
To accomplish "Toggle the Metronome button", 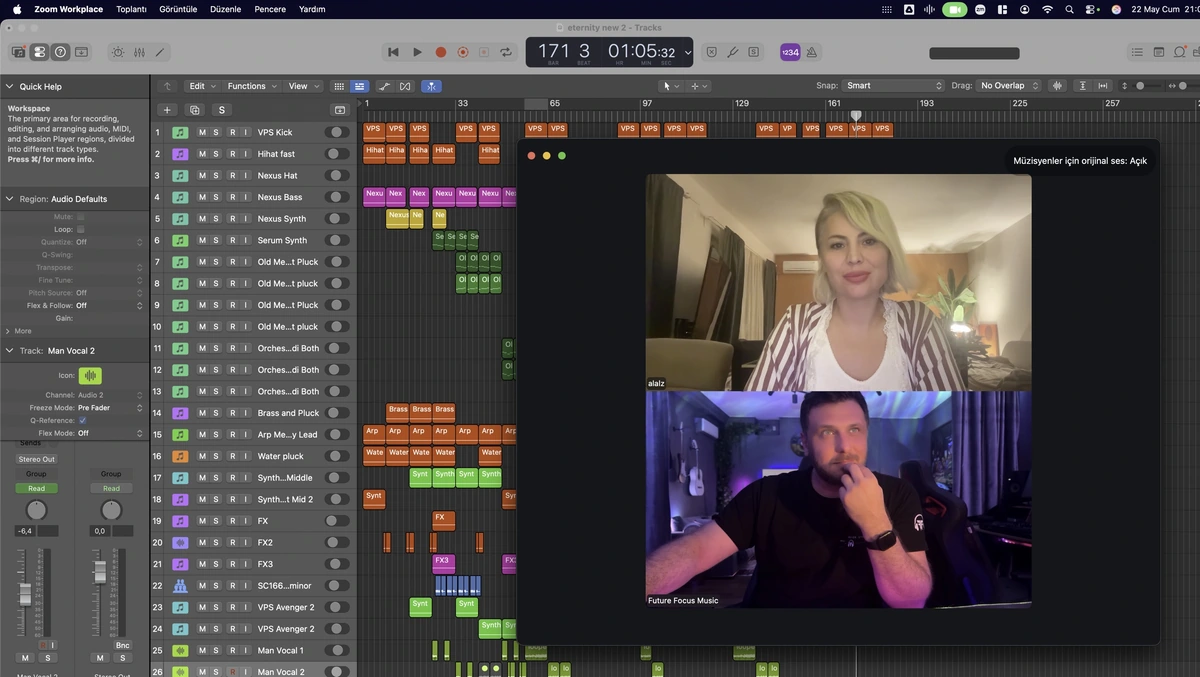I will coord(812,52).
